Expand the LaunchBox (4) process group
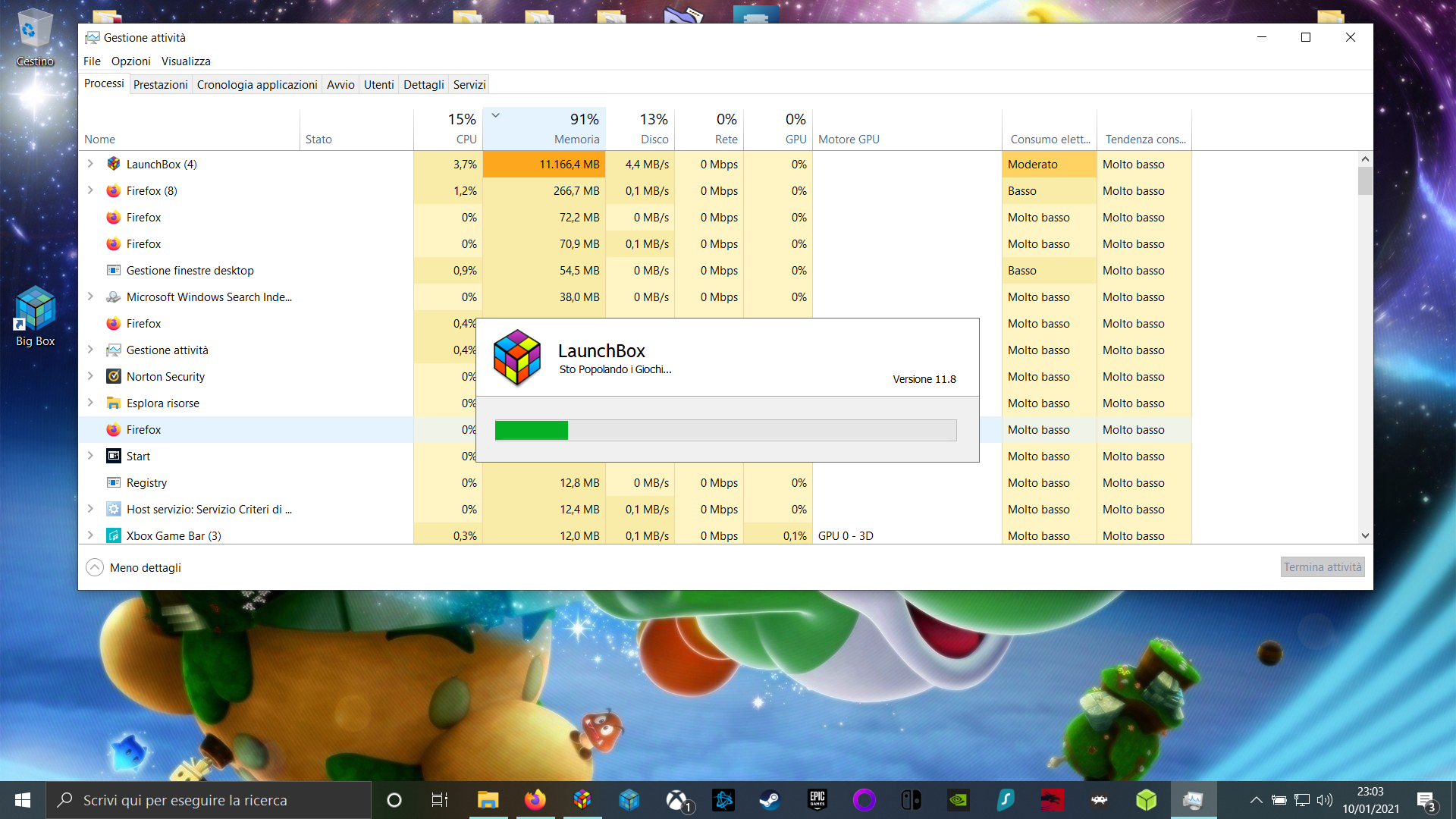Viewport: 1456px width, 819px height. [x=90, y=164]
